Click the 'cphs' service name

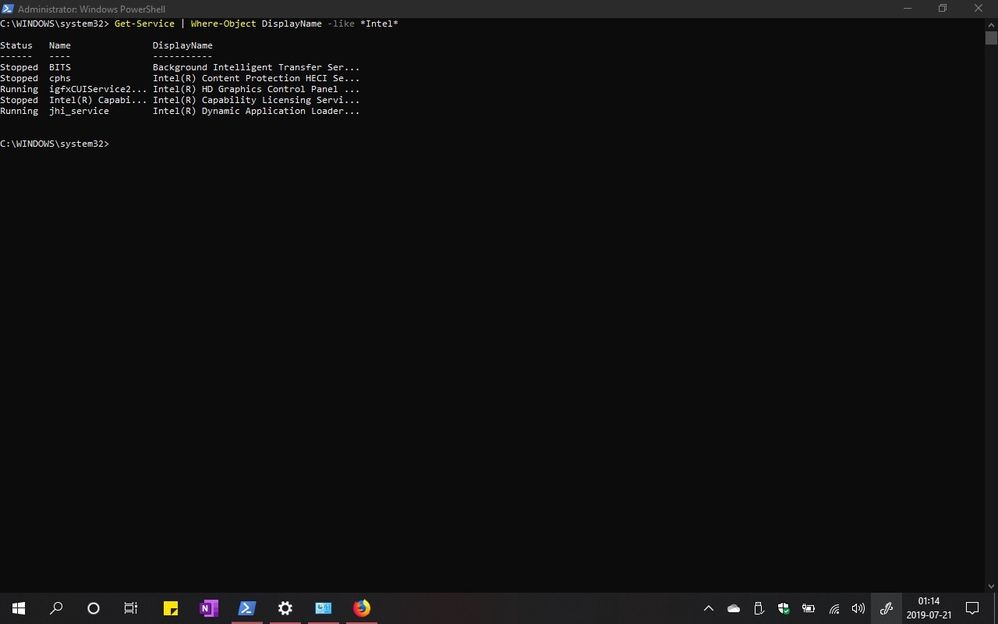(60, 78)
